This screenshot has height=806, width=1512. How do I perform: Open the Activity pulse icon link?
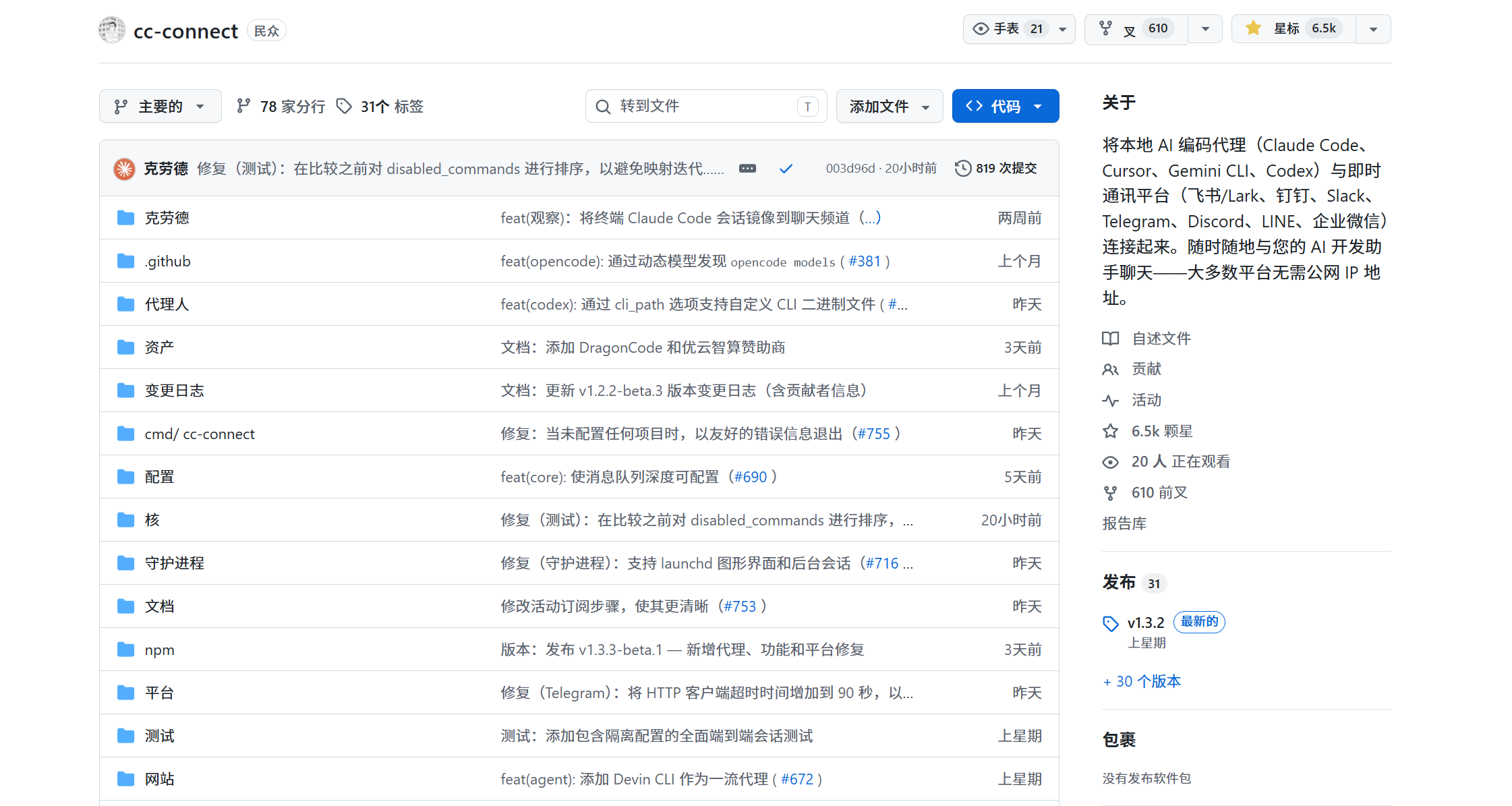(x=1110, y=401)
